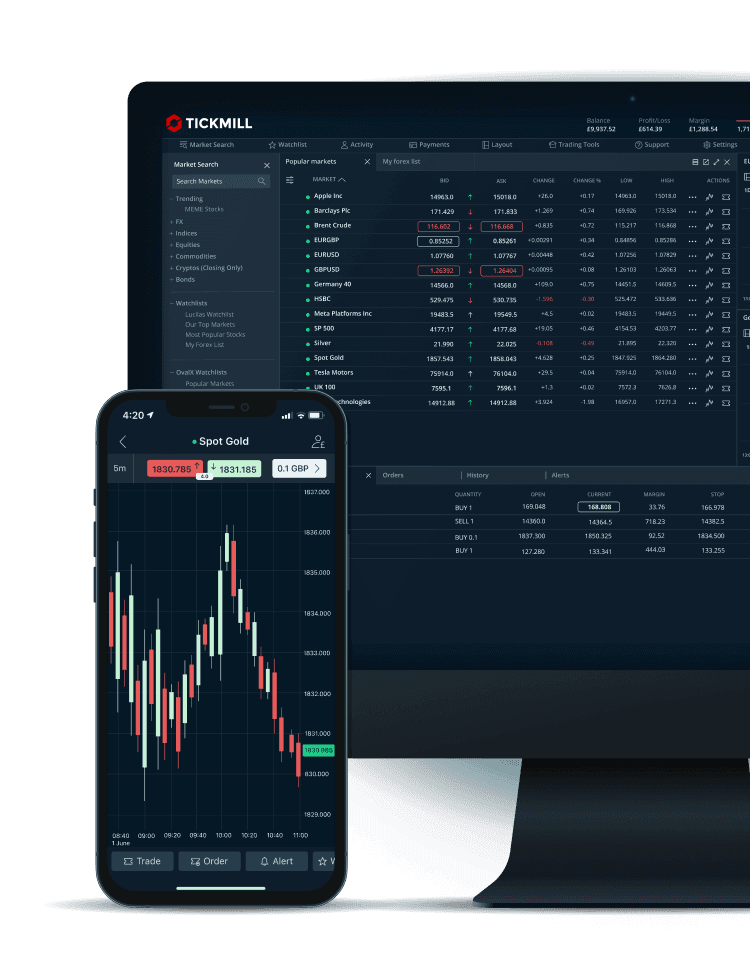750x972 pixels.
Task: Open the Activity menu item
Action: click(x=357, y=144)
